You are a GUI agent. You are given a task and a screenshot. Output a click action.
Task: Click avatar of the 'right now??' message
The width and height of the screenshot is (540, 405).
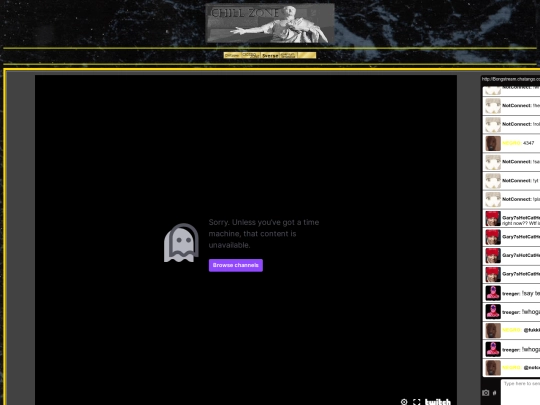[x=493, y=218]
